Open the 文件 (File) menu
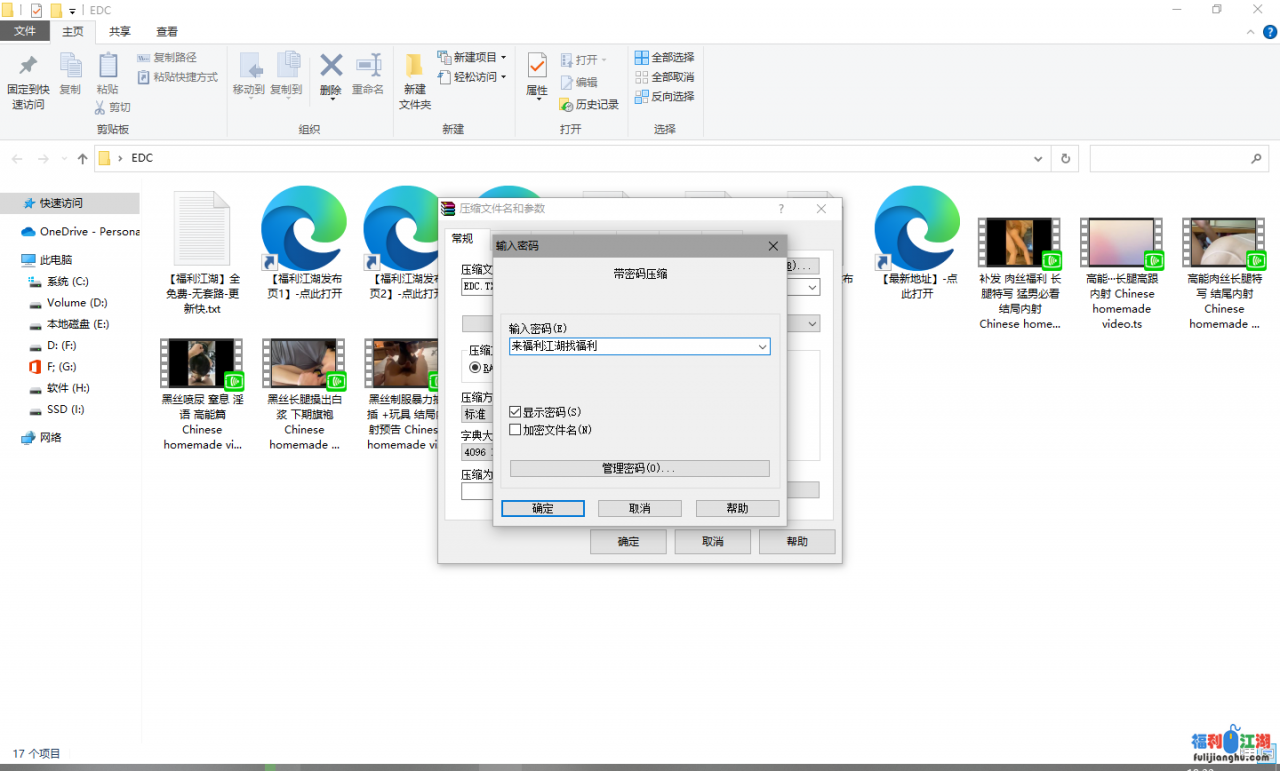 pos(26,31)
